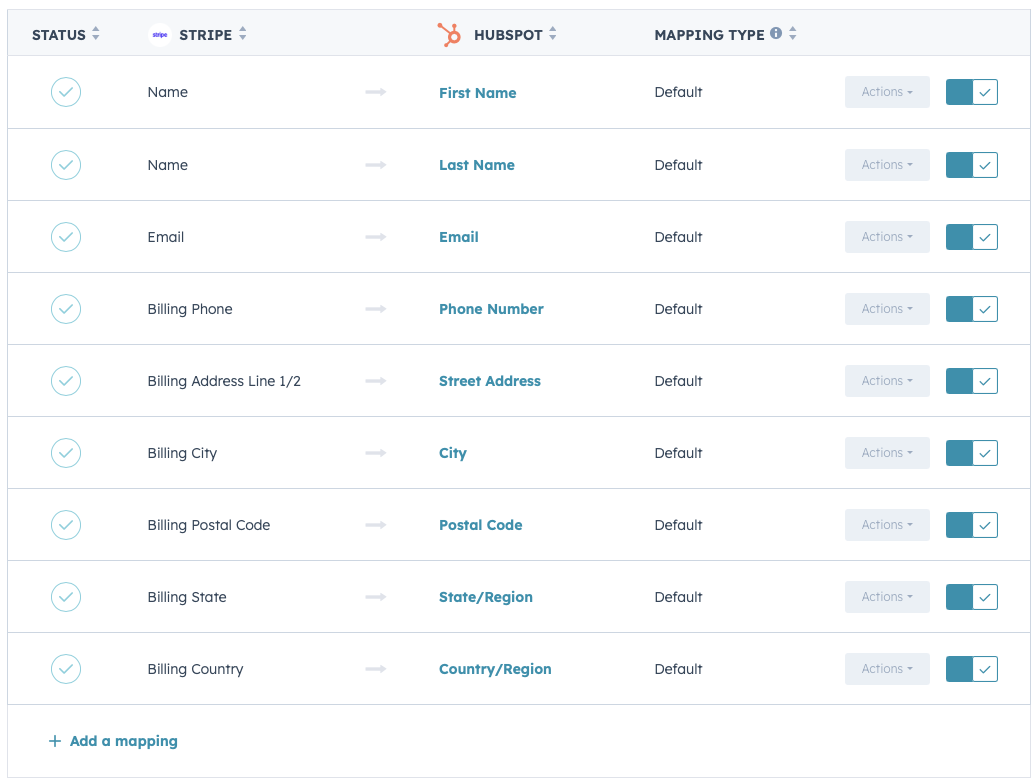Click the arrow icon in Billing Phone row

point(376,309)
